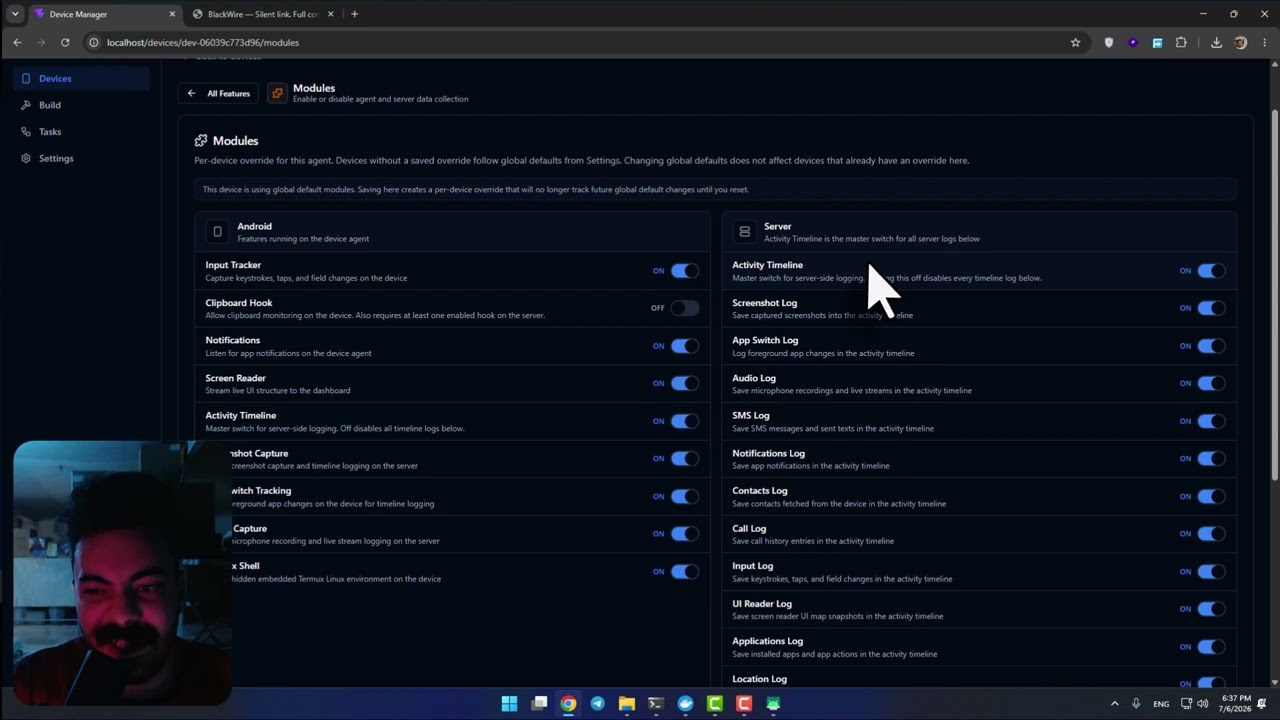The width and height of the screenshot is (1280, 720).
Task: Bookmark this page with star icon
Action: (1075, 42)
